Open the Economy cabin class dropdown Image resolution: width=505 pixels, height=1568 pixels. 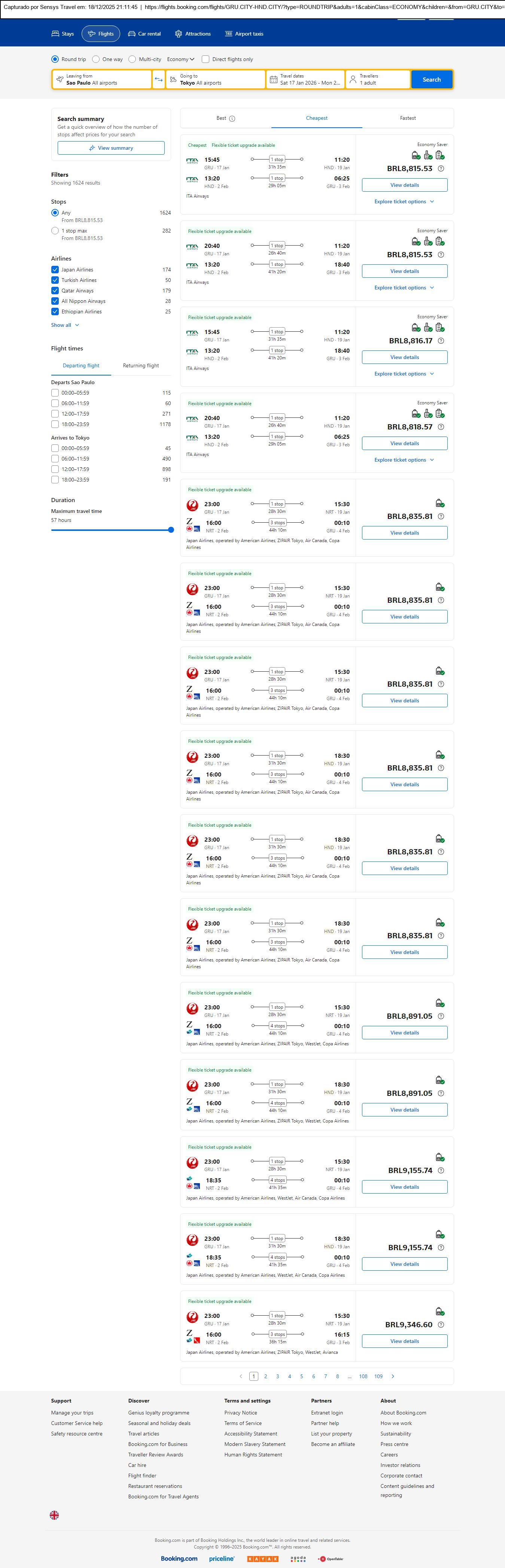click(181, 60)
